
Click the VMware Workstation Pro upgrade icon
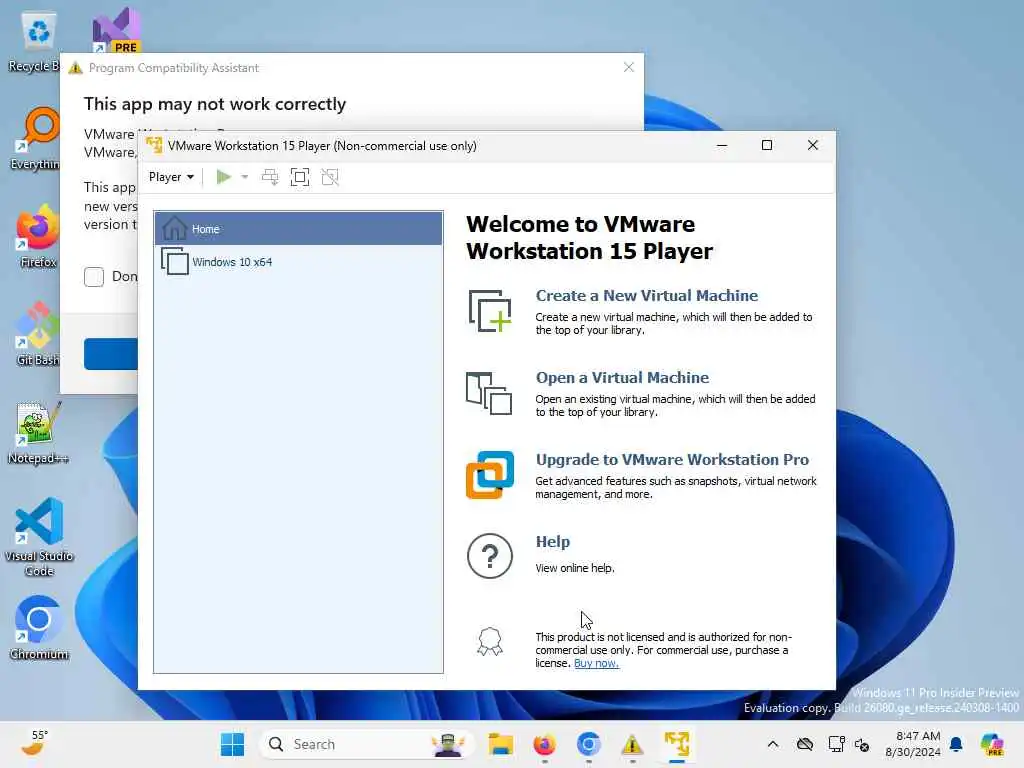point(490,475)
